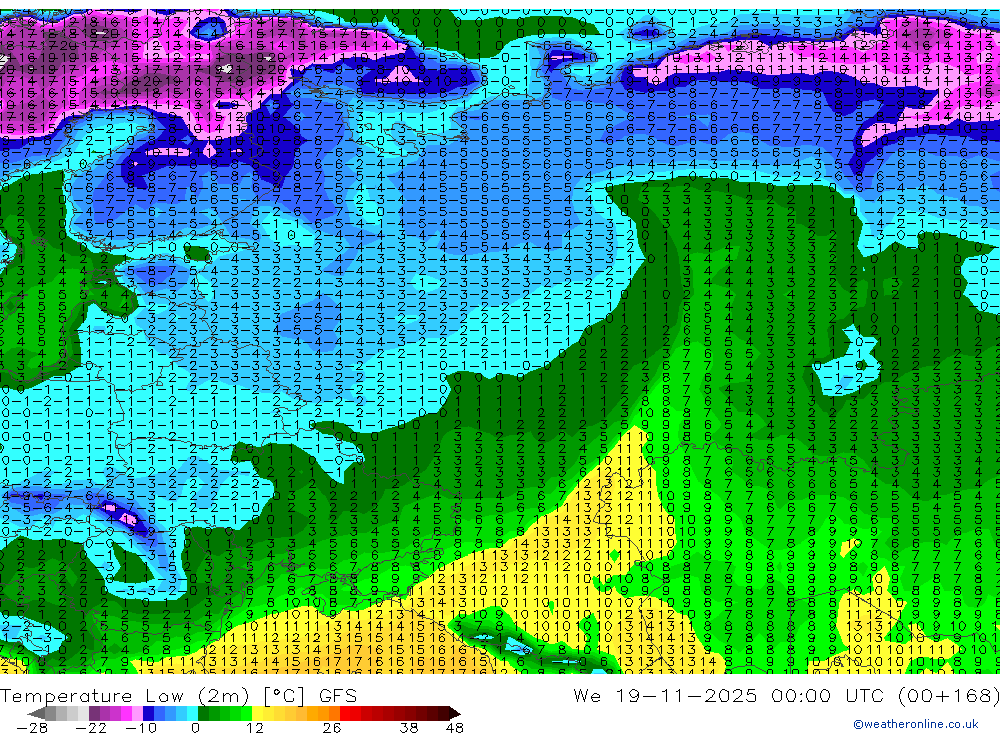The height and width of the screenshot is (733, 1000).
Task: Click the bright red swatch right of 26
Action: (x=345, y=713)
